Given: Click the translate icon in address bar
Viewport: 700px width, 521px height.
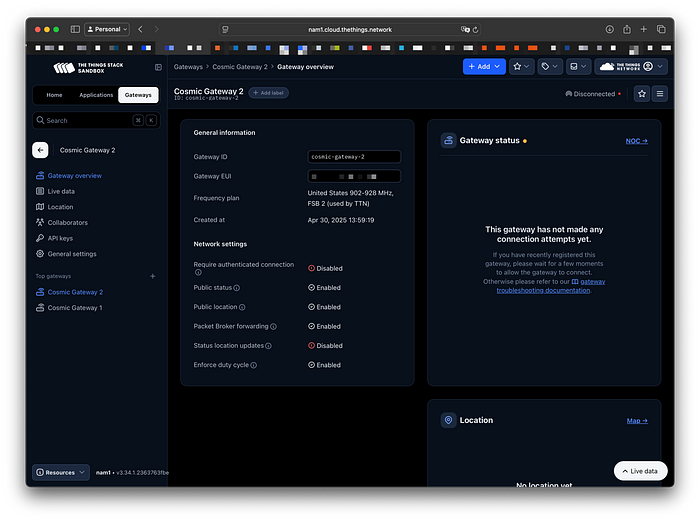Looking at the screenshot, I should (465, 29).
